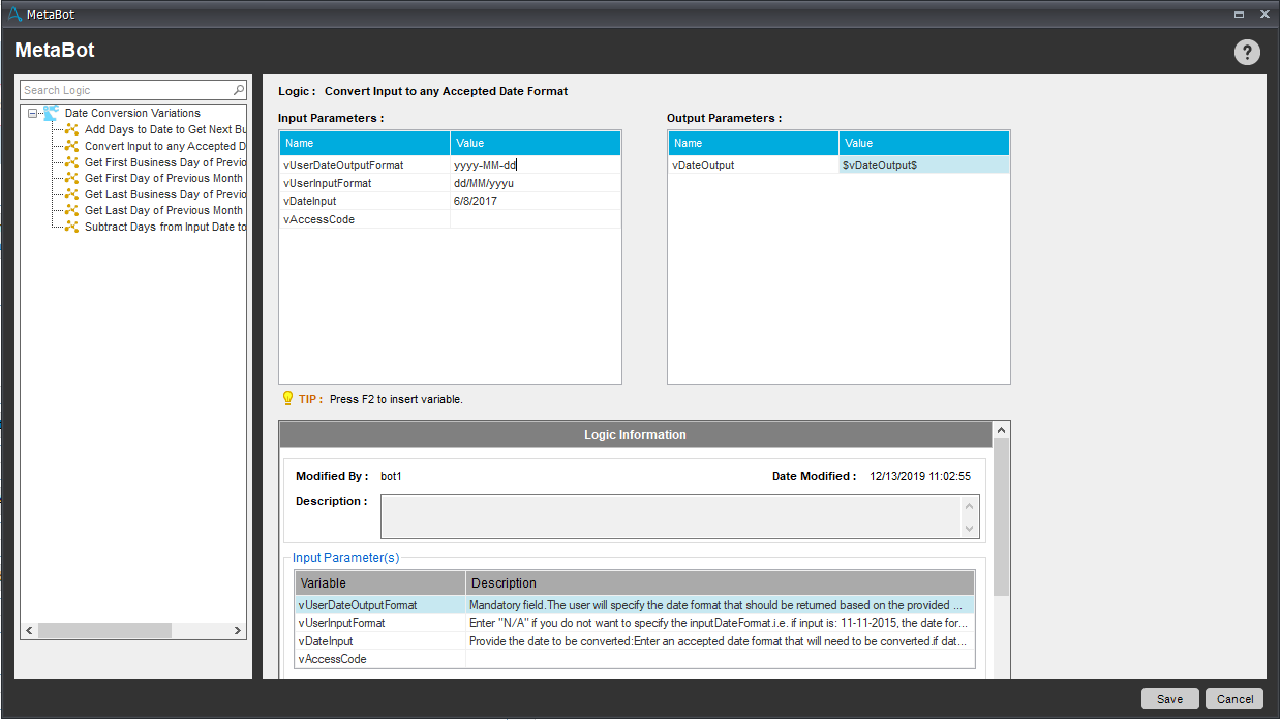Click vDateInput name cell in inputs
Viewport: 1280px width, 720px height.
(365, 201)
